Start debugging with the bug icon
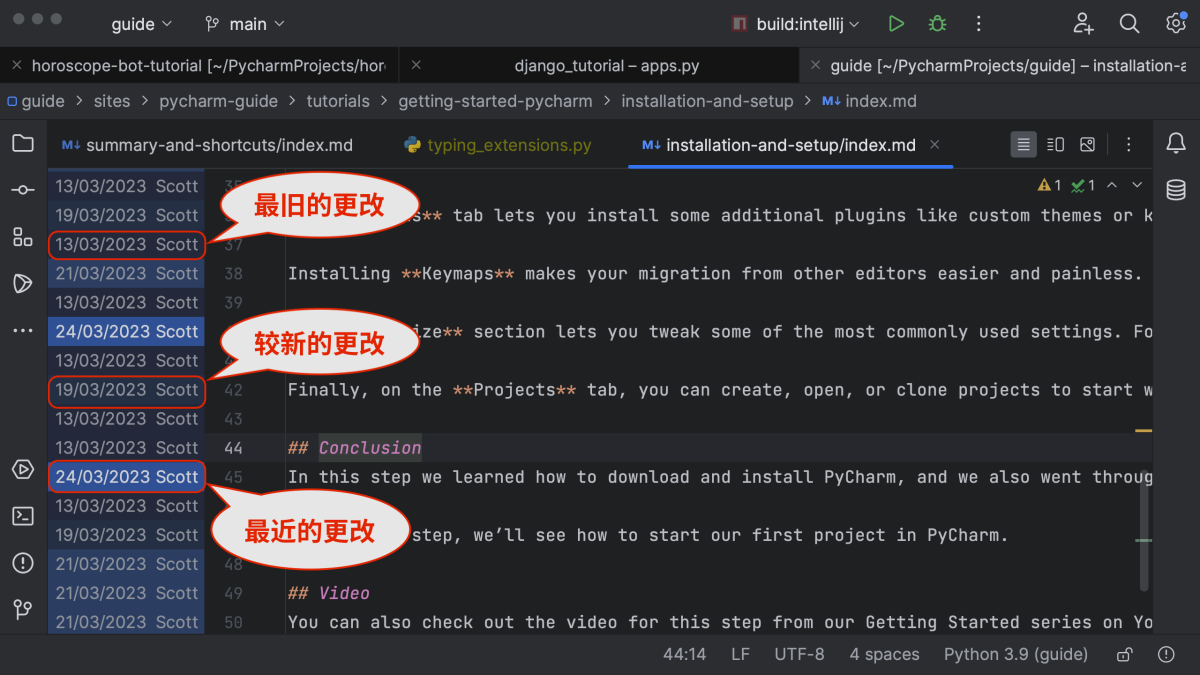The width and height of the screenshot is (1200, 675). [938, 24]
